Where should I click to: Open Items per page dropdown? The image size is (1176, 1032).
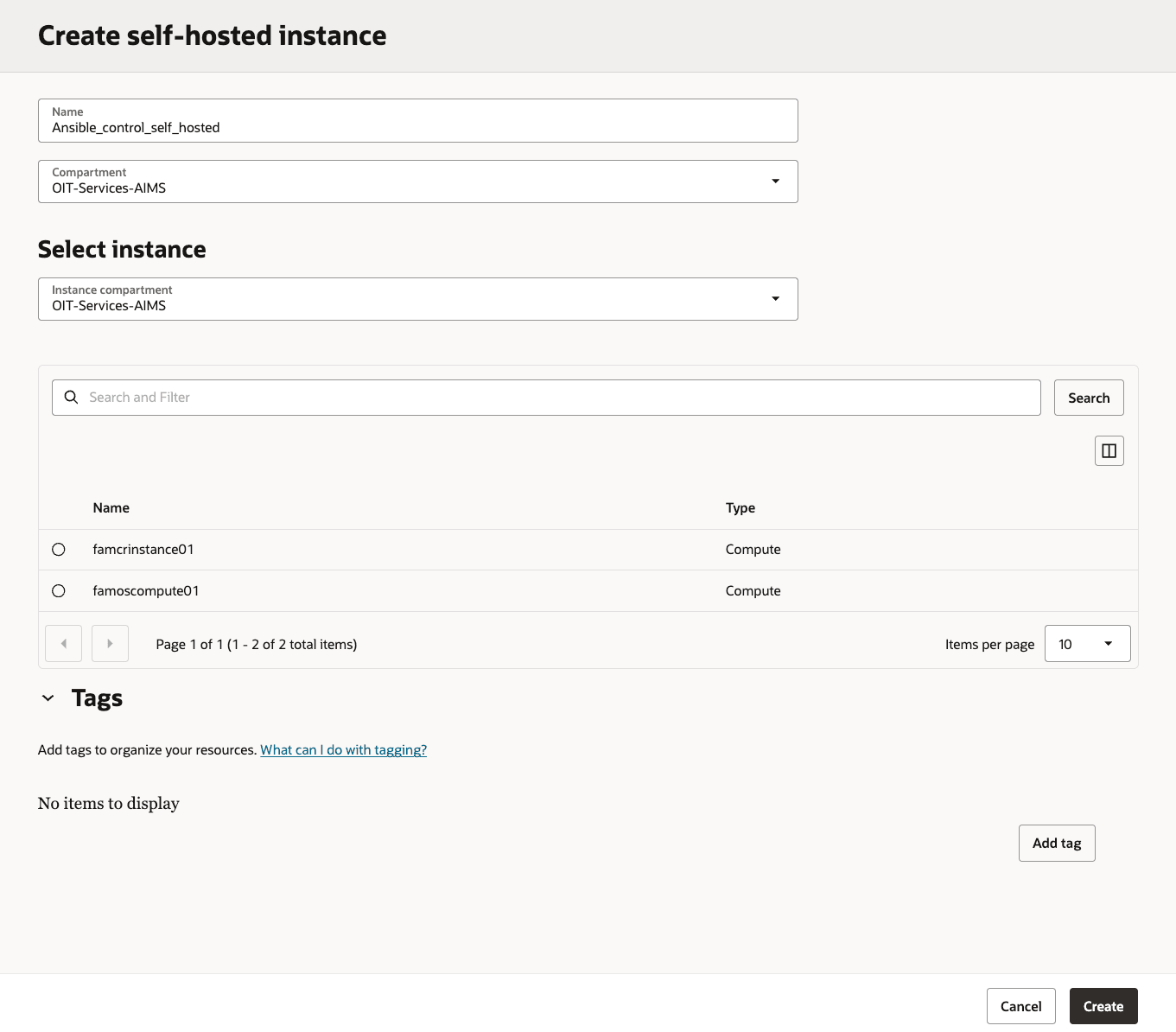pyautogui.click(x=1087, y=644)
